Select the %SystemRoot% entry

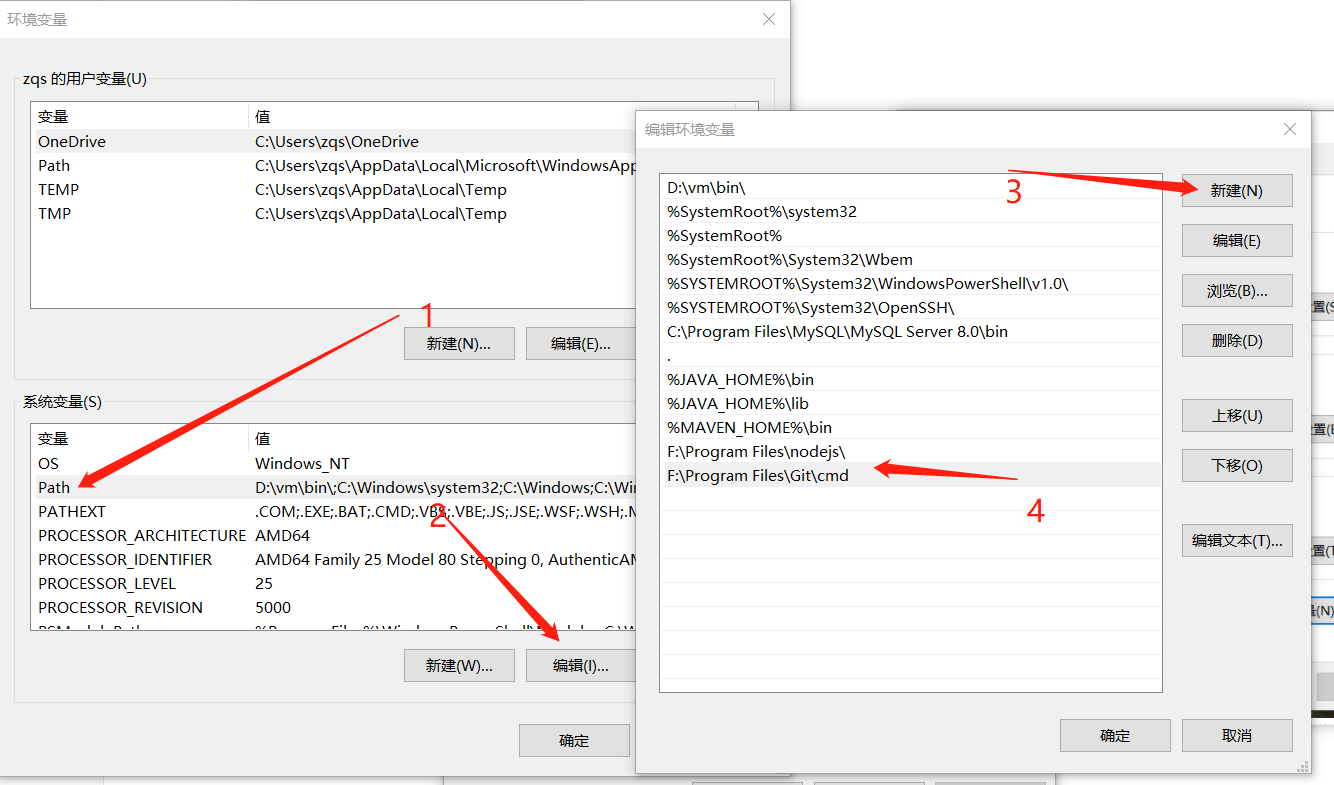tap(911, 235)
